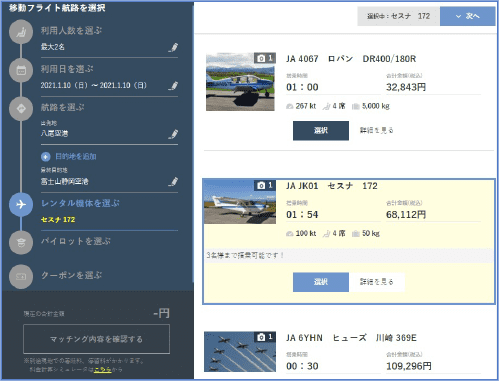Viewport: 499px width, 381px height.
Task: Click the pilot cap icon step
Action: point(21,242)
